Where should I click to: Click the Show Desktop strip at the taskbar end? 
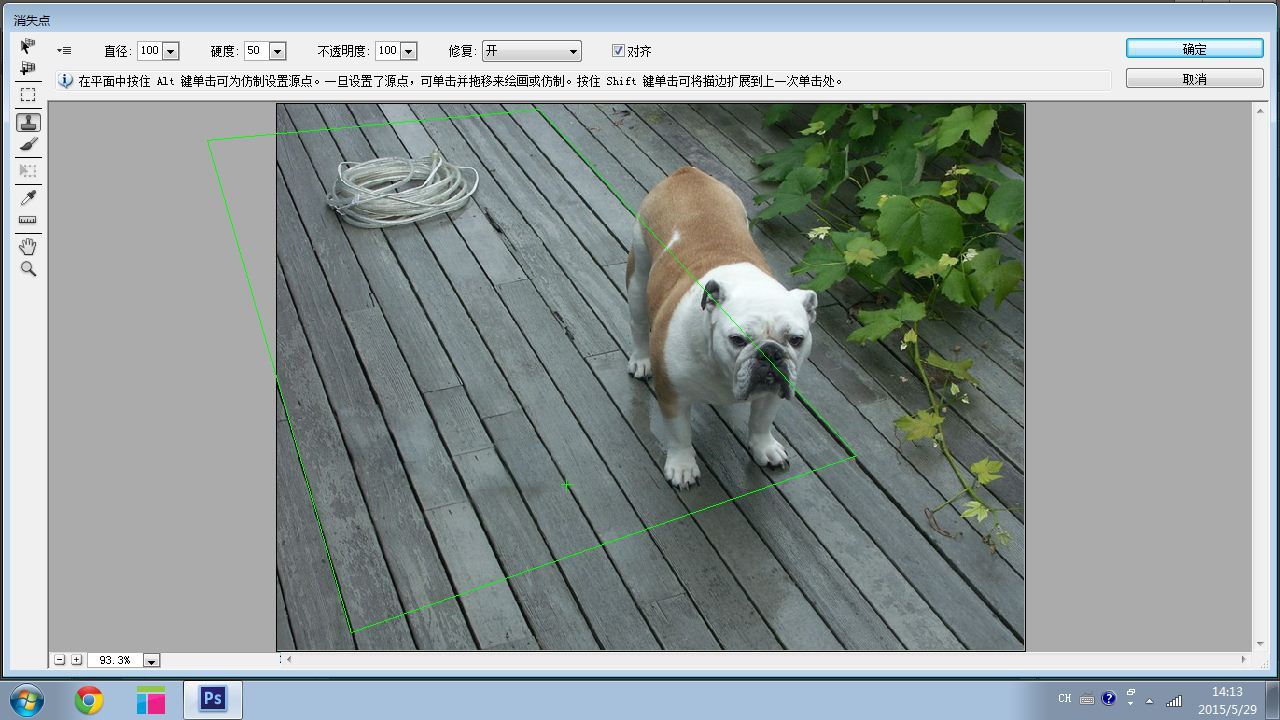point(1272,700)
